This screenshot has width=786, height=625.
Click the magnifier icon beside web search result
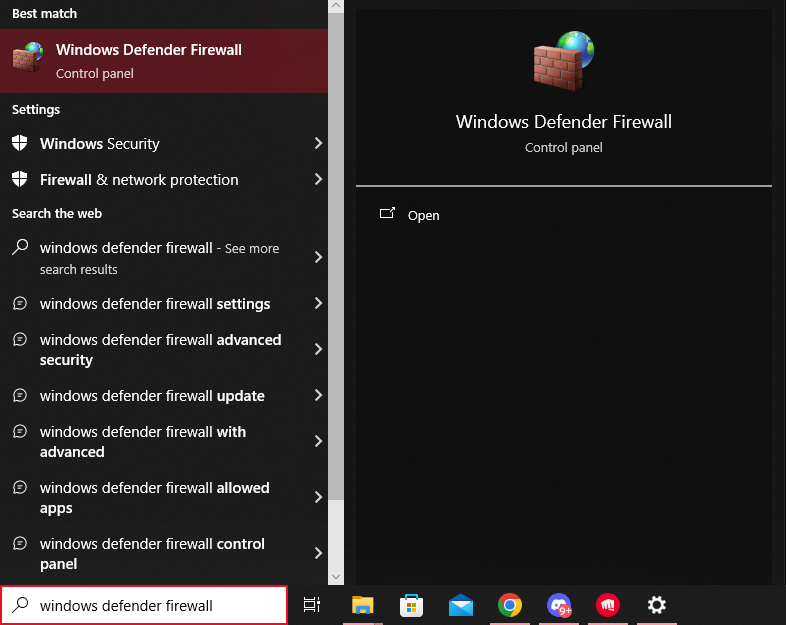click(x=20, y=247)
